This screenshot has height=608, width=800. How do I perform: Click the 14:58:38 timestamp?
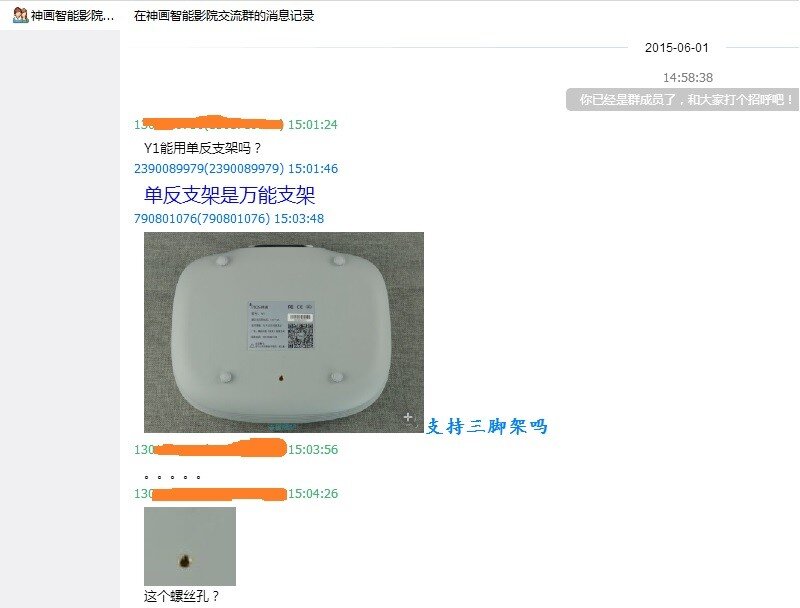tap(688, 78)
